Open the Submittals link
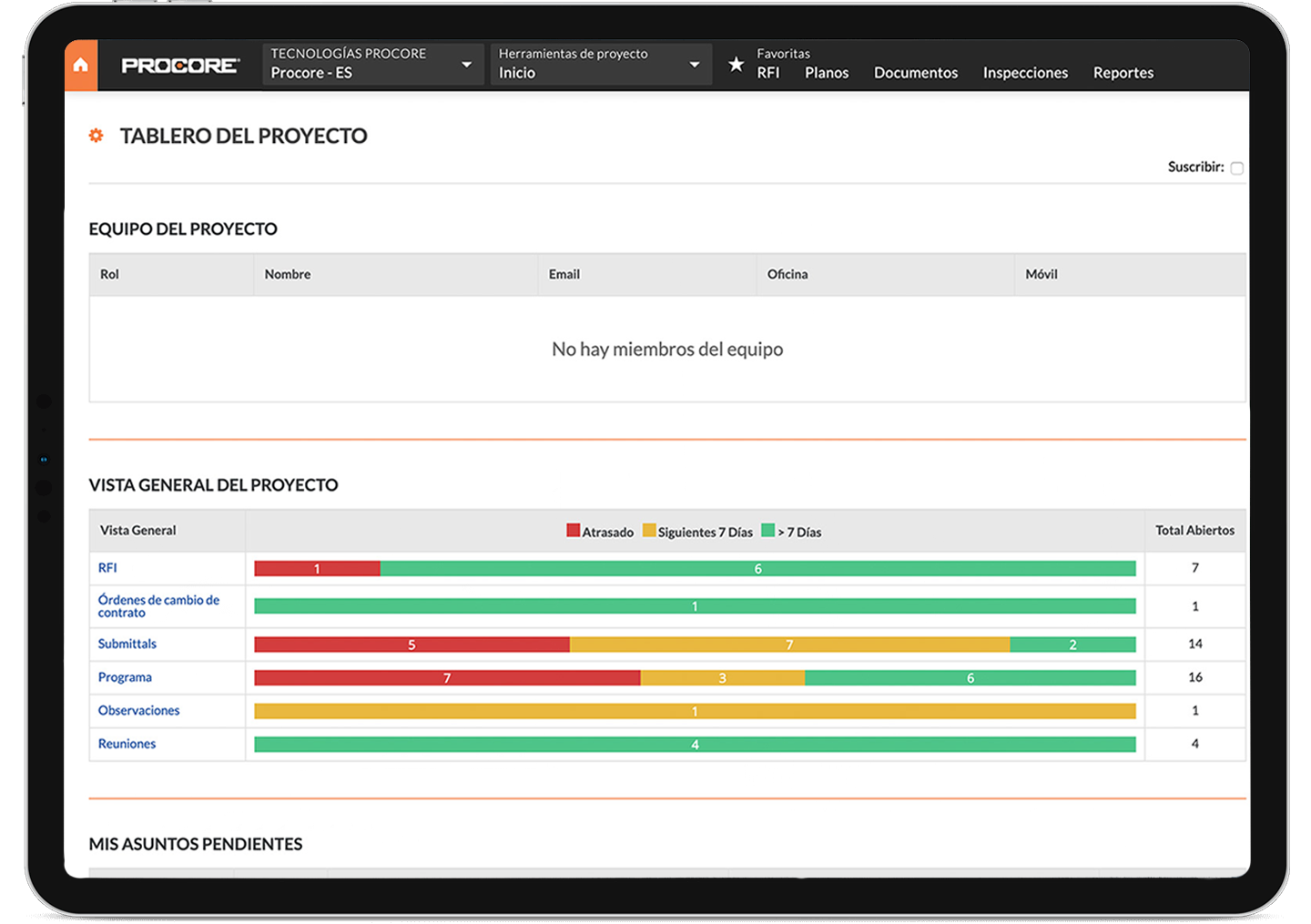This screenshot has width=1311, height=924. (x=127, y=644)
